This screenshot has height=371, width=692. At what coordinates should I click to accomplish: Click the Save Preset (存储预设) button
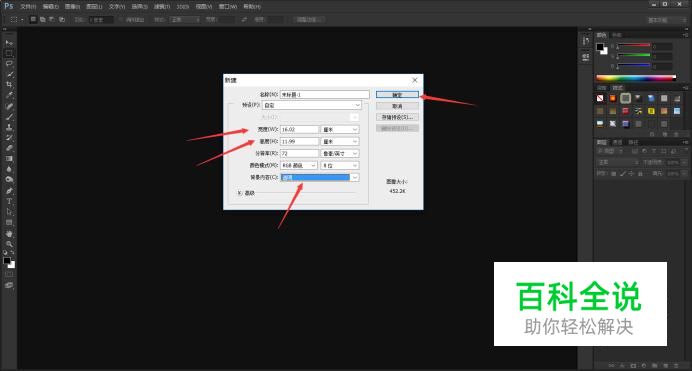pos(397,117)
